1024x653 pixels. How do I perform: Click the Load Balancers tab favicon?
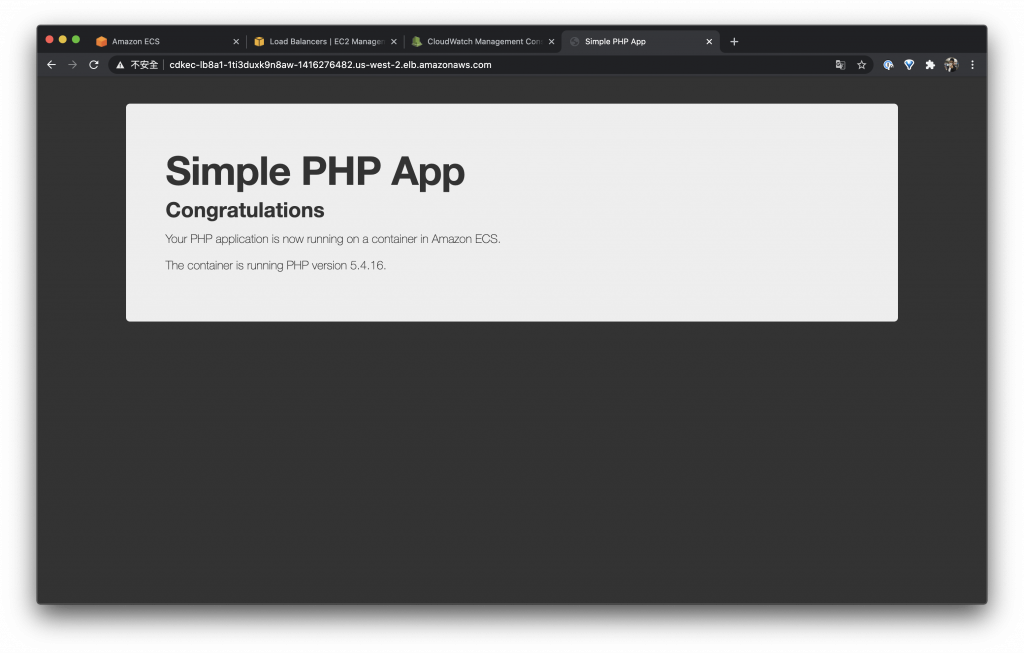tap(259, 41)
